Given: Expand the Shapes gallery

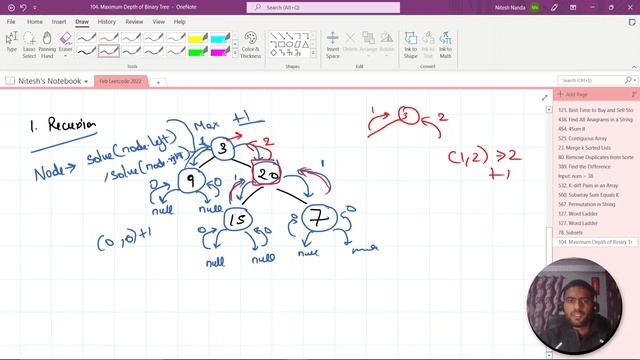Looking at the screenshot, I should pyautogui.click(x=313, y=53).
